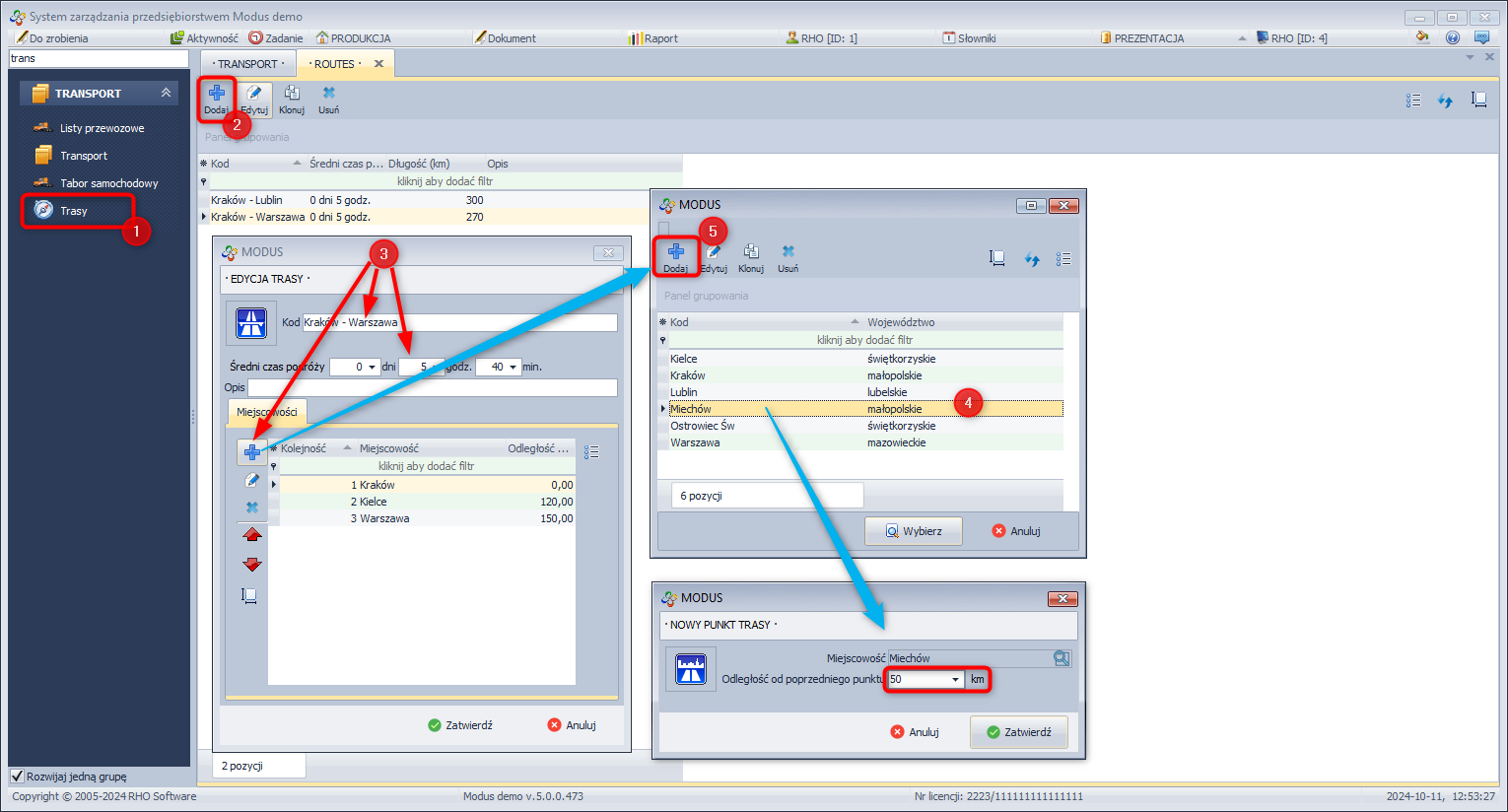1508x812 pixels.
Task: Open the PRODUKCJA menu
Action: point(353,38)
